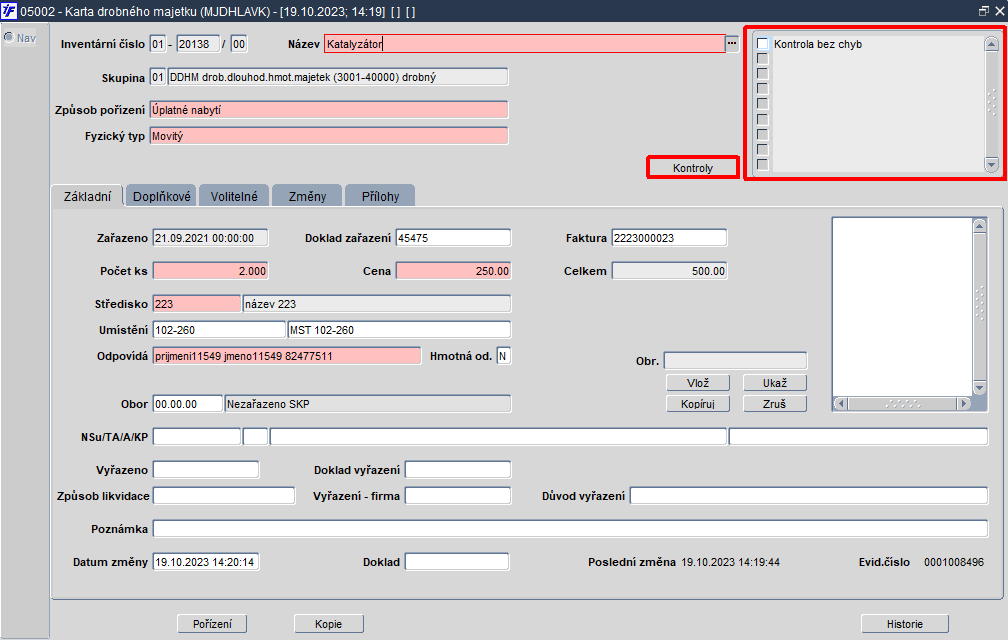This screenshot has height=640, width=1008.
Task: Click right arrow of image panel horizontal scrollbar
Action: [x=963, y=404]
